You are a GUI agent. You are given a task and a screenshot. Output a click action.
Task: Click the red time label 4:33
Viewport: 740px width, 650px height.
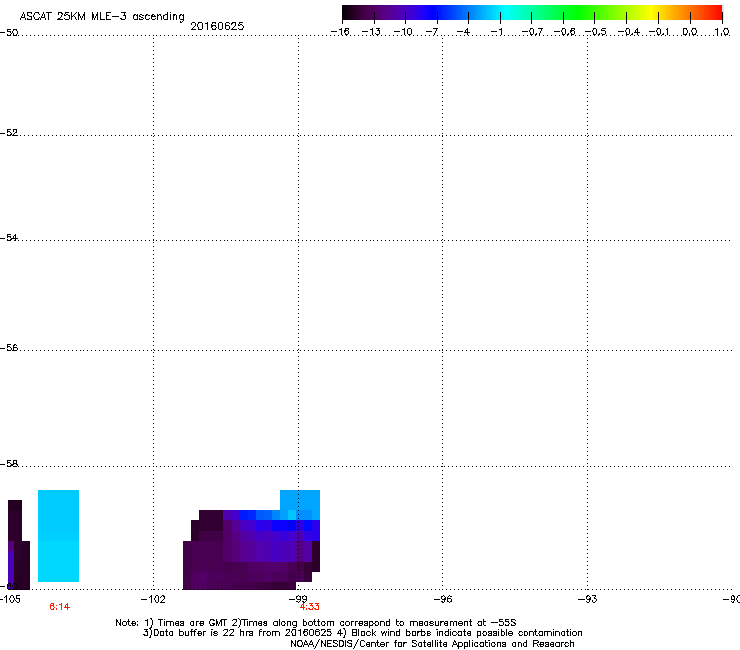310,607
